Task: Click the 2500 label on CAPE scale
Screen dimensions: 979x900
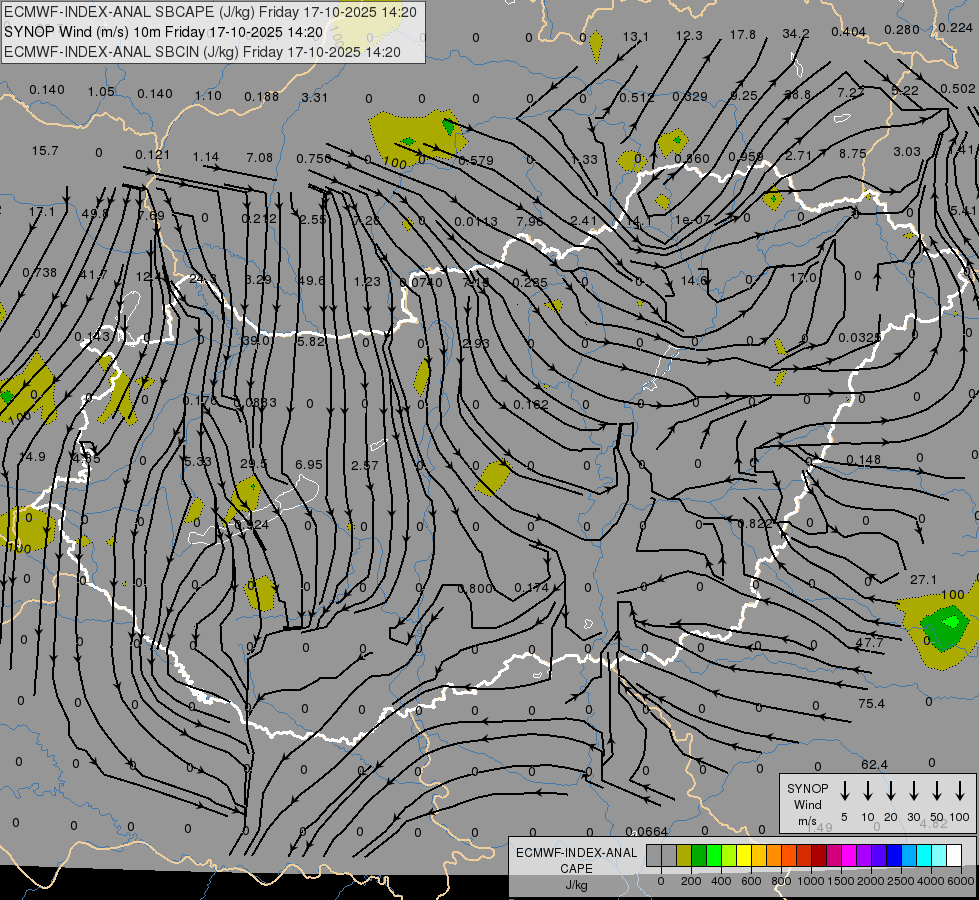Action: tap(900, 881)
